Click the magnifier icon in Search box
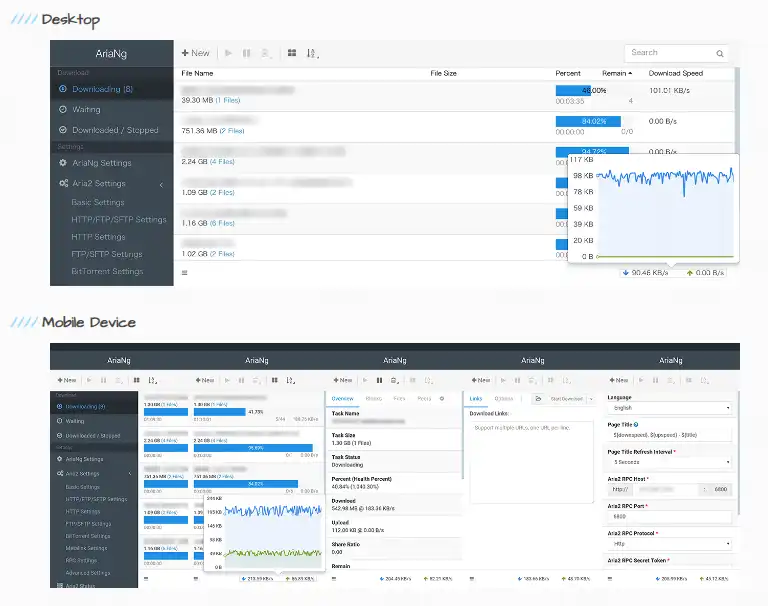This screenshot has height=606, width=768. pos(720,53)
